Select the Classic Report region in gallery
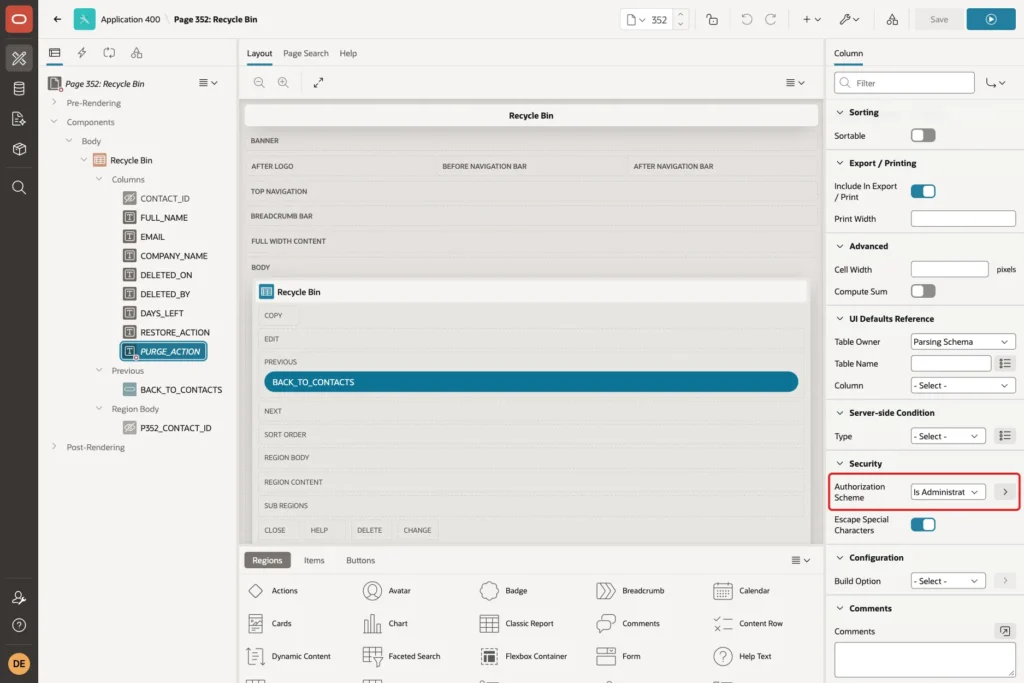1024x683 pixels. 517,624
